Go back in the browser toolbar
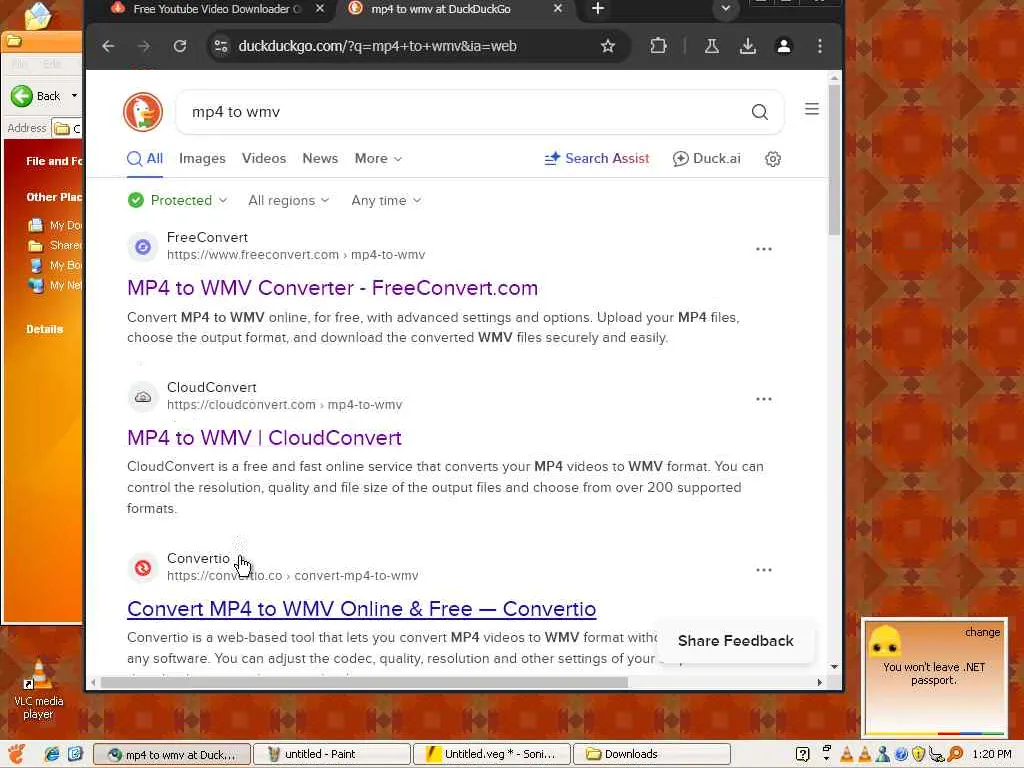Viewport: 1024px width, 768px height. tap(108, 46)
